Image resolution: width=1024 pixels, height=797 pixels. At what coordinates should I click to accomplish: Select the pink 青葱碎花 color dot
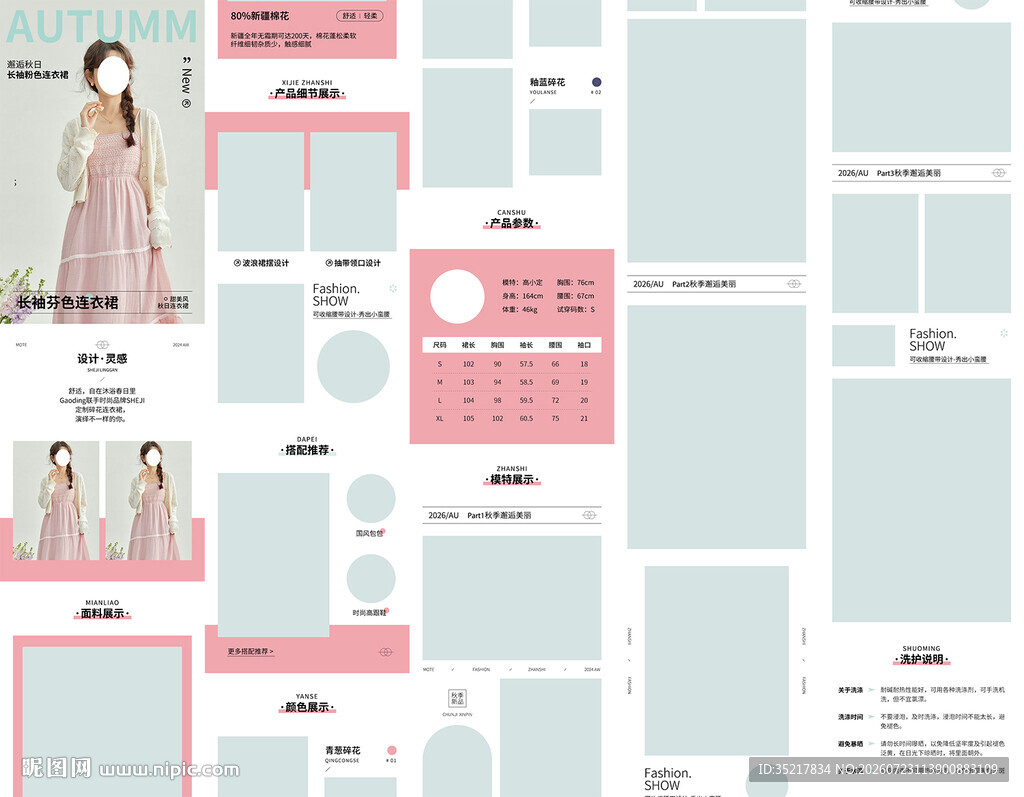pyautogui.click(x=392, y=751)
